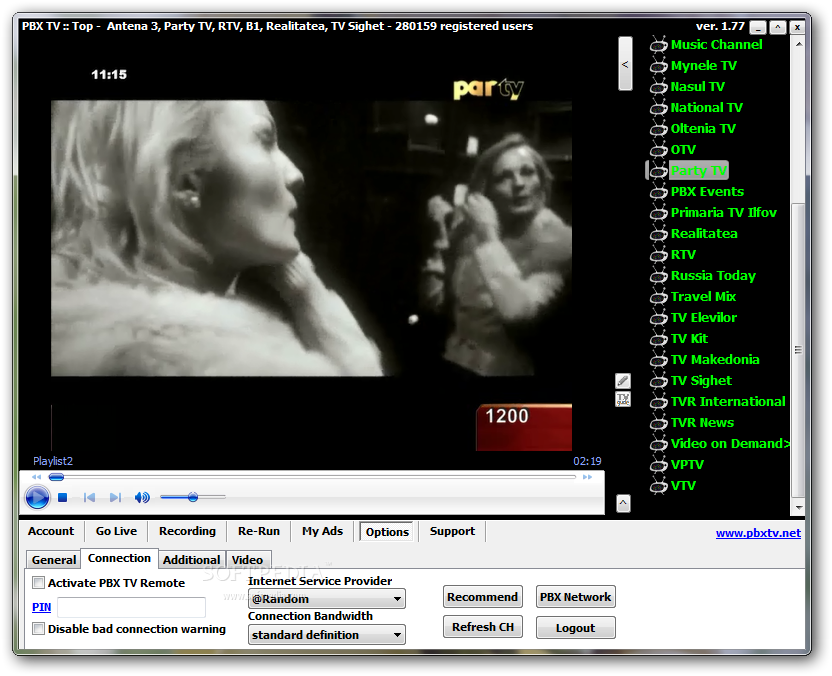The height and width of the screenshot is (676, 832).
Task: Open the Support tab
Action: (452, 531)
